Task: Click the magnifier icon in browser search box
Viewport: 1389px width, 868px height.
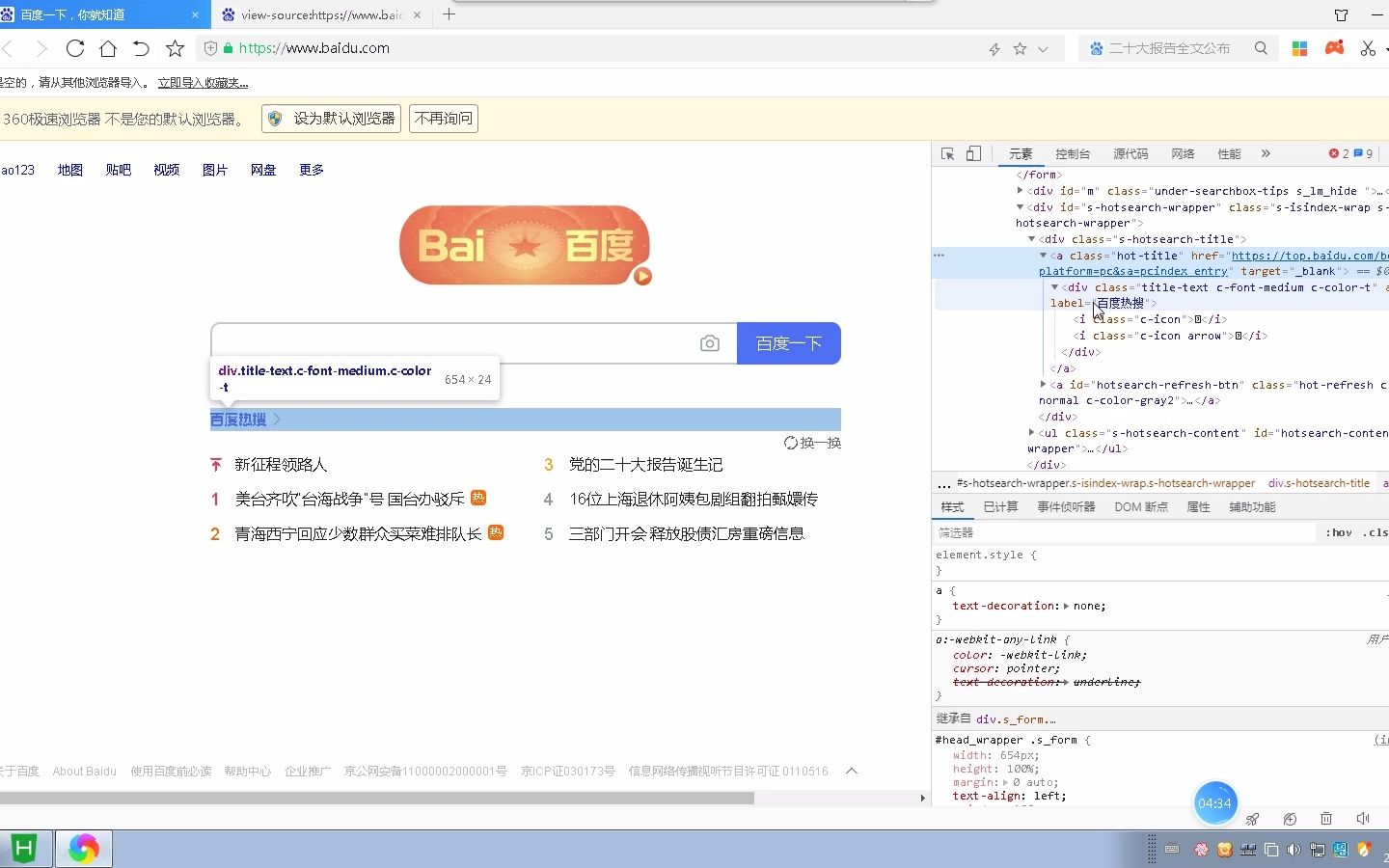Action: tap(1261, 48)
